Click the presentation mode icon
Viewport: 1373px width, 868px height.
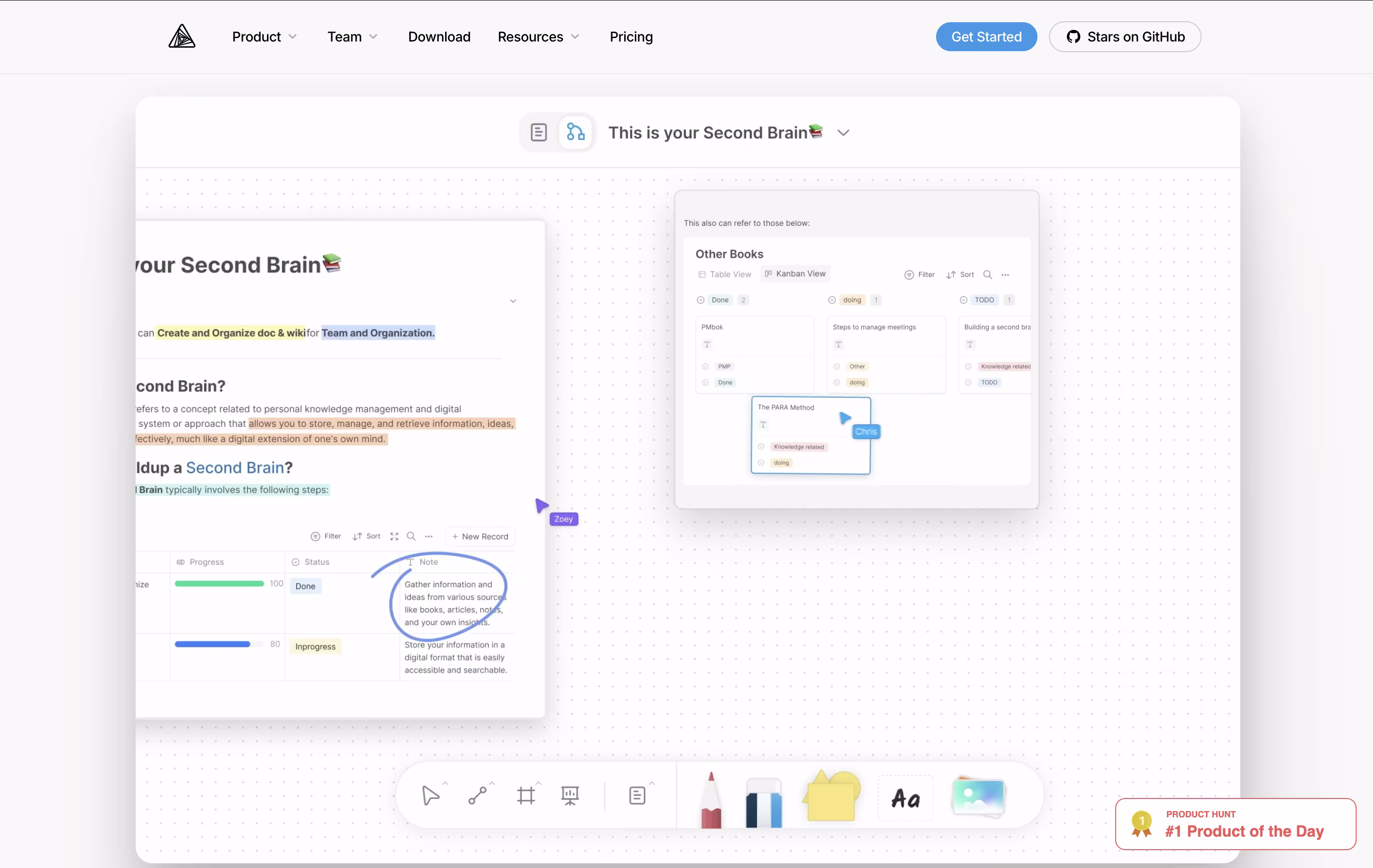tap(570, 795)
